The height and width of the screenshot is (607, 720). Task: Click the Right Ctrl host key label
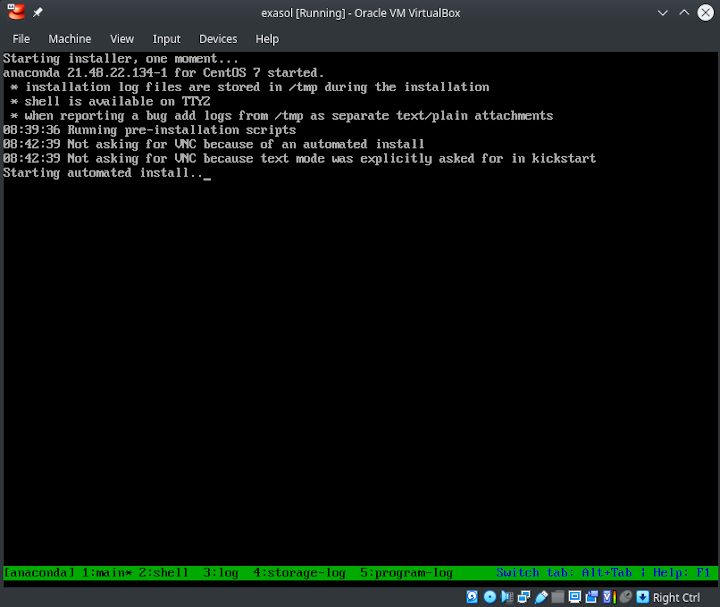coord(676,598)
